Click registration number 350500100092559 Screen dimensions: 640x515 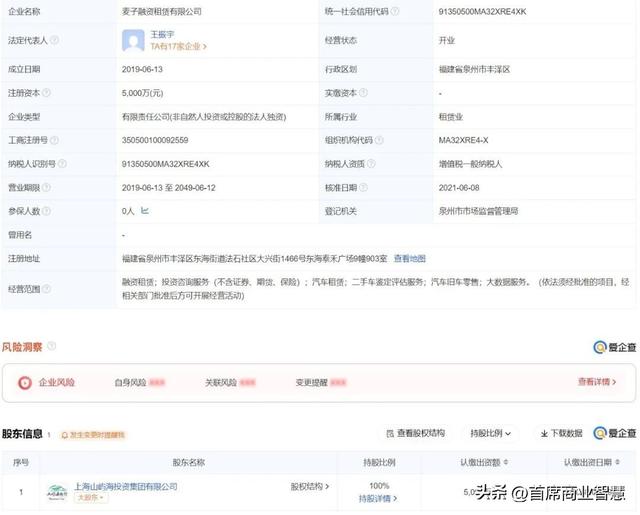(155, 140)
